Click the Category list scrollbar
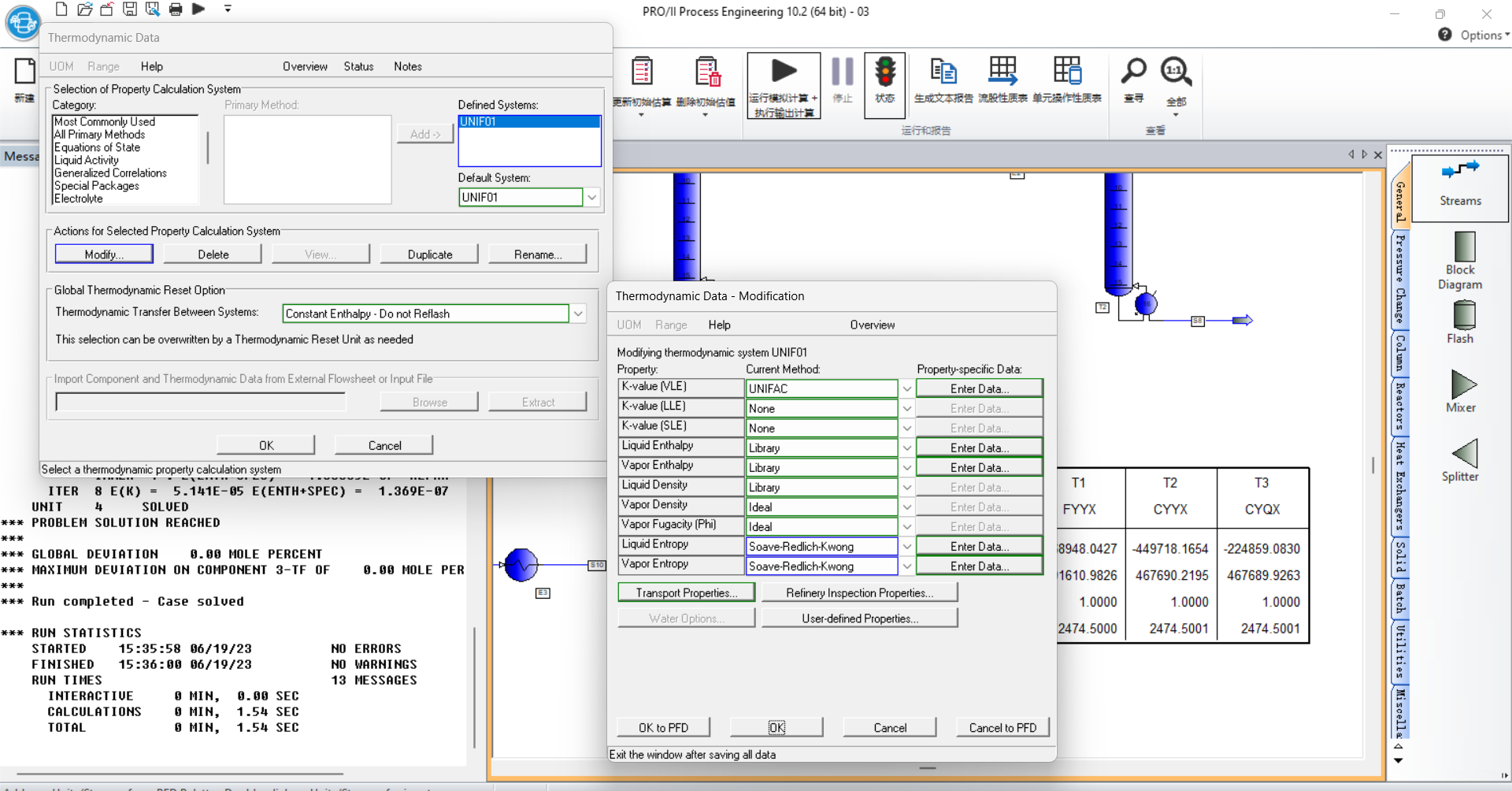1512x791 pixels. tap(208, 147)
